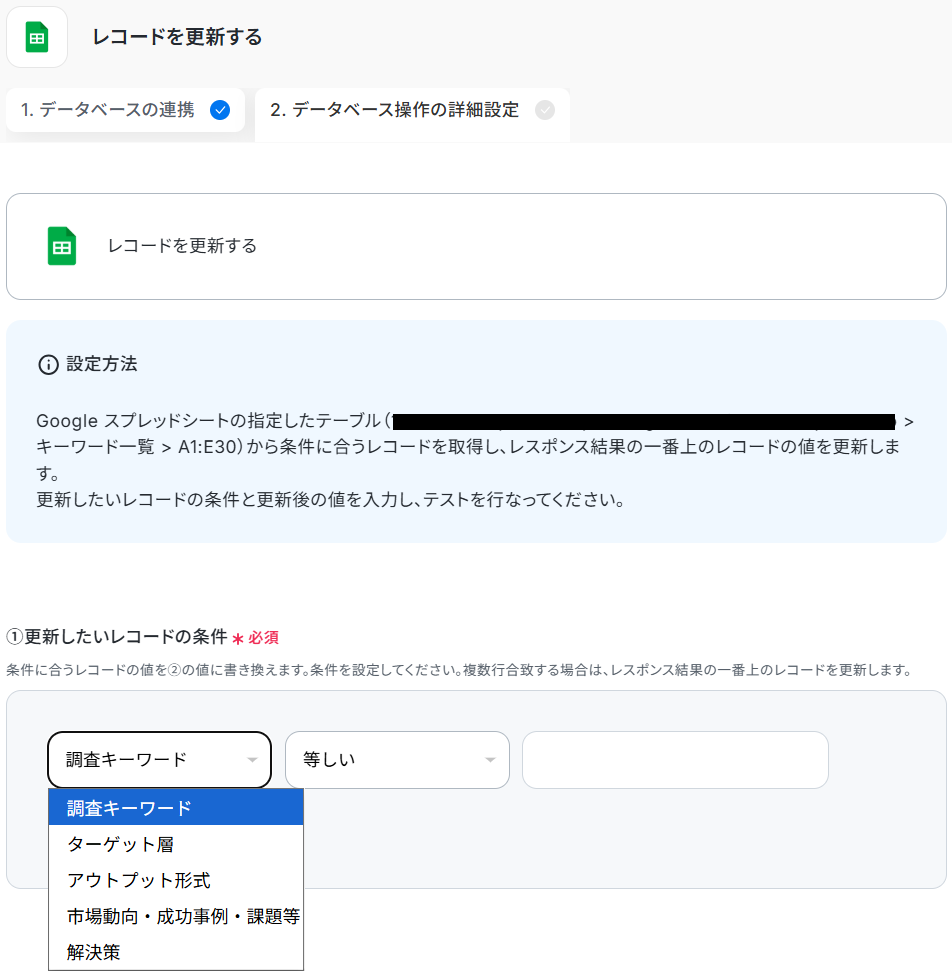Pick 市場動向・成功事例・課題等 from the list

click(x=183, y=916)
